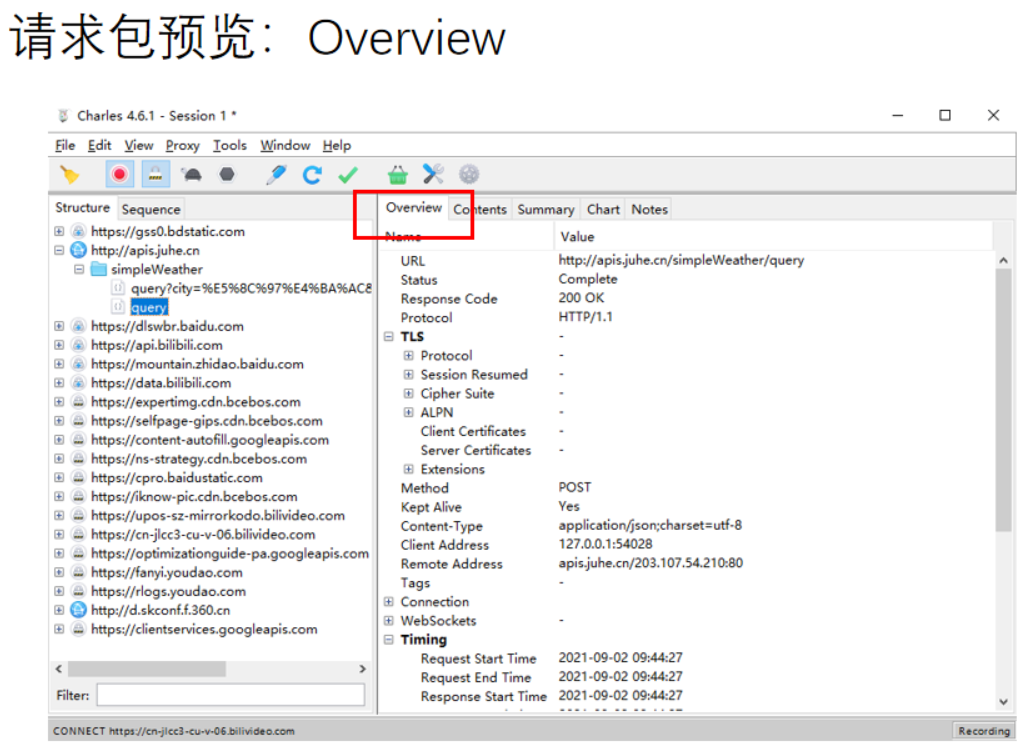Viewport: 1030px width, 745px height.
Task: Select query?city= request under simpleWeather
Action: click(x=251, y=288)
